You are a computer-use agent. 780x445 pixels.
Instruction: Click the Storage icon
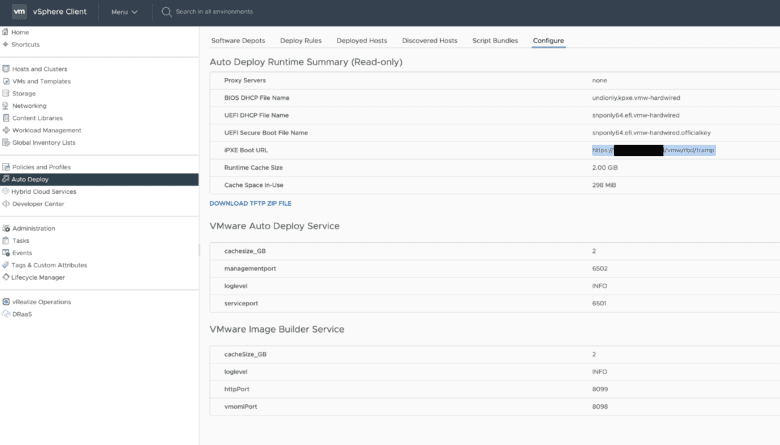[6, 93]
